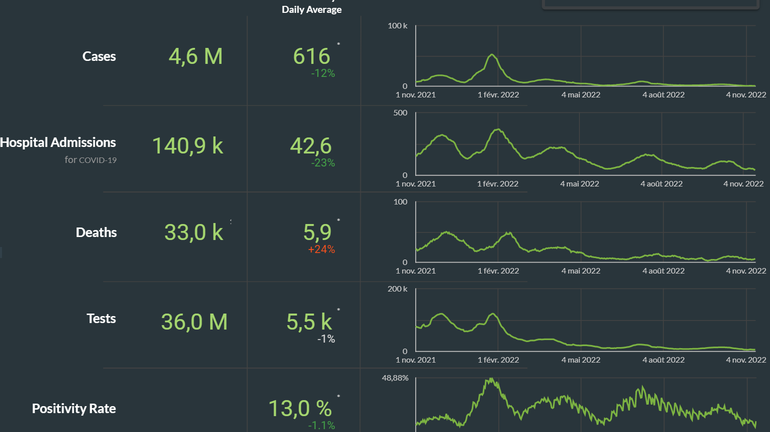Select the Daily Average column header
Screen dimensions: 770x432
[311, 9]
